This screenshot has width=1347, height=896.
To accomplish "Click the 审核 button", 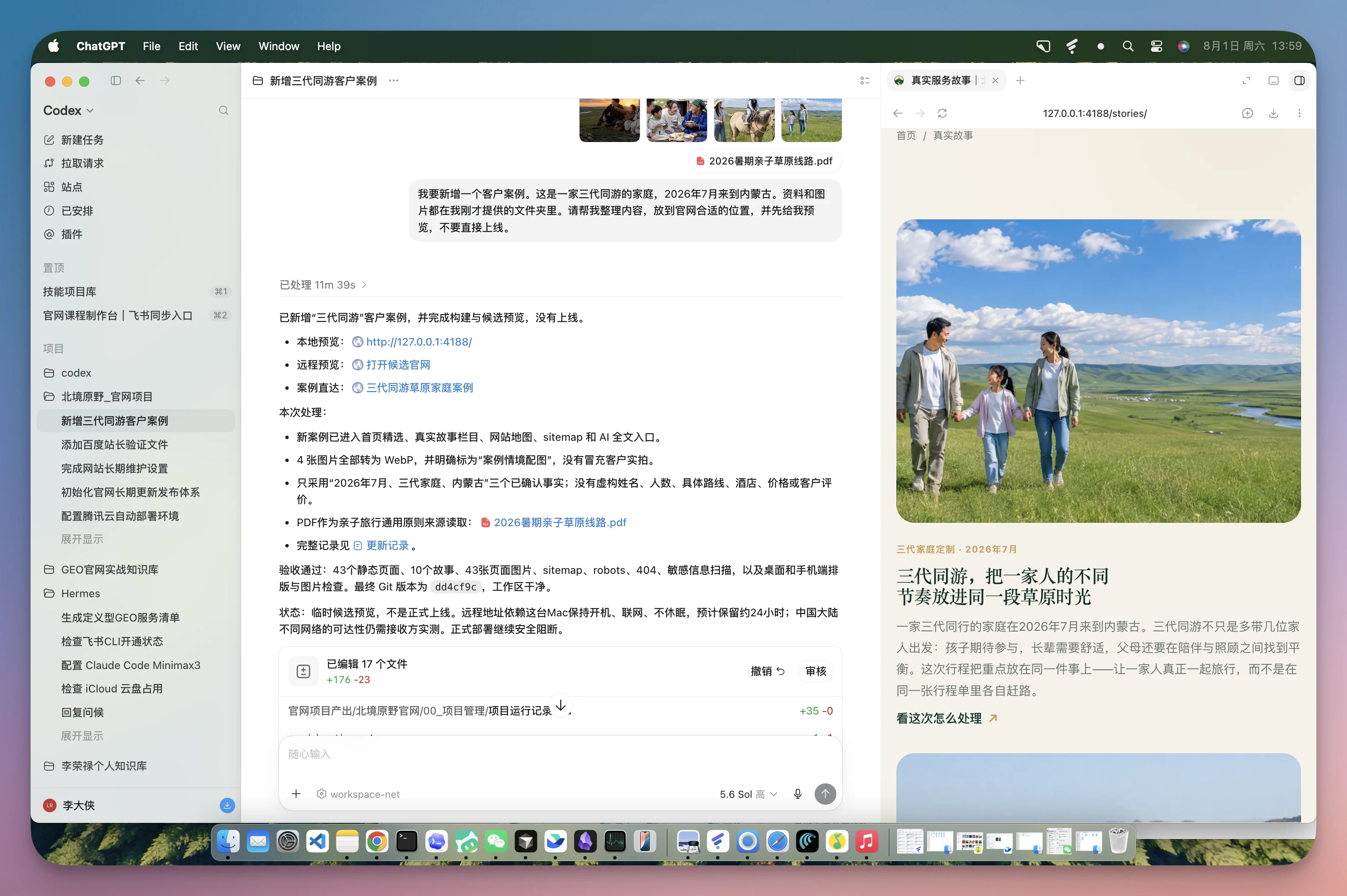I will click(x=816, y=671).
